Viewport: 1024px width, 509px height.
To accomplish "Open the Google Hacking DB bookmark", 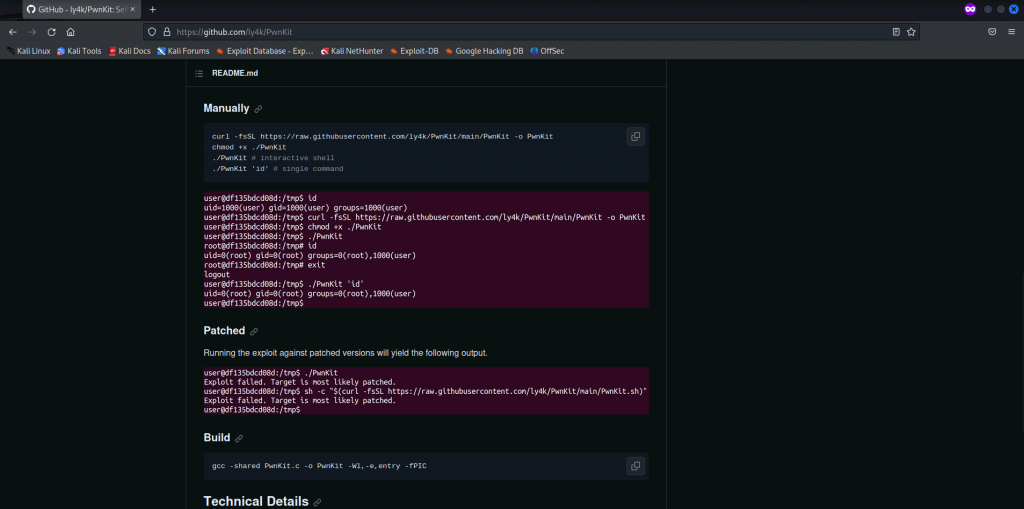I will pos(484,51).
